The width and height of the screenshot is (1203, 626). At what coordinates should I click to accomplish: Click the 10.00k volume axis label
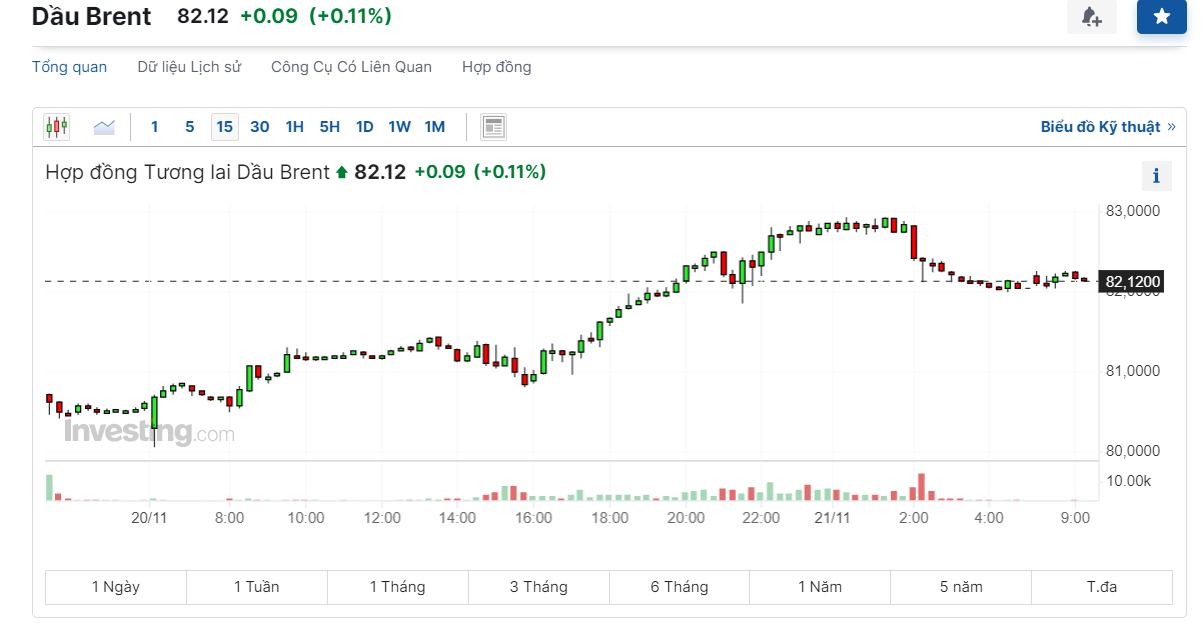pos(1129,481)
